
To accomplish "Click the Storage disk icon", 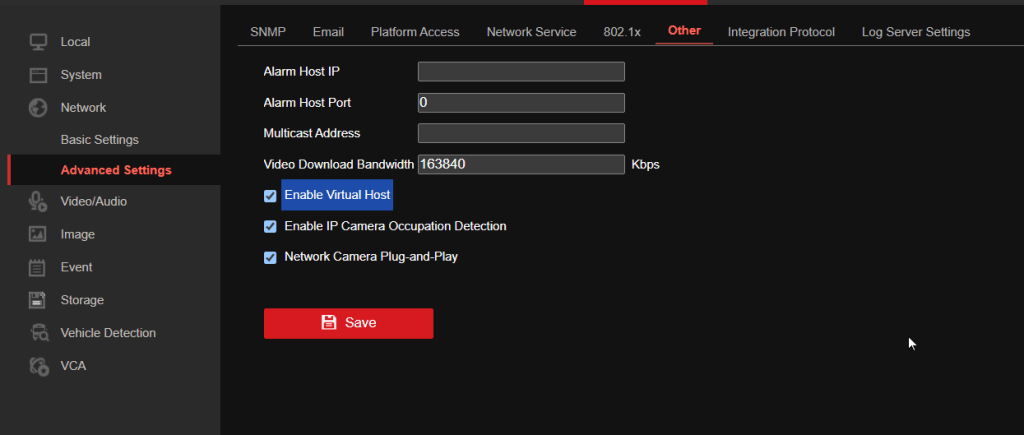I will [x=38, y=300].
